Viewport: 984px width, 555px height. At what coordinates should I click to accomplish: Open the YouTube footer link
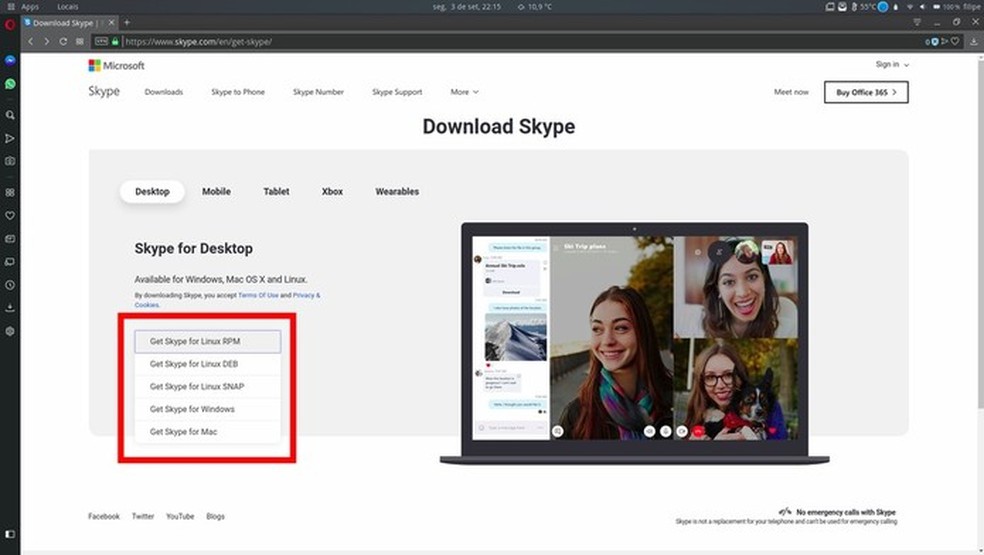pyautogui.click(x=180, y=516)
